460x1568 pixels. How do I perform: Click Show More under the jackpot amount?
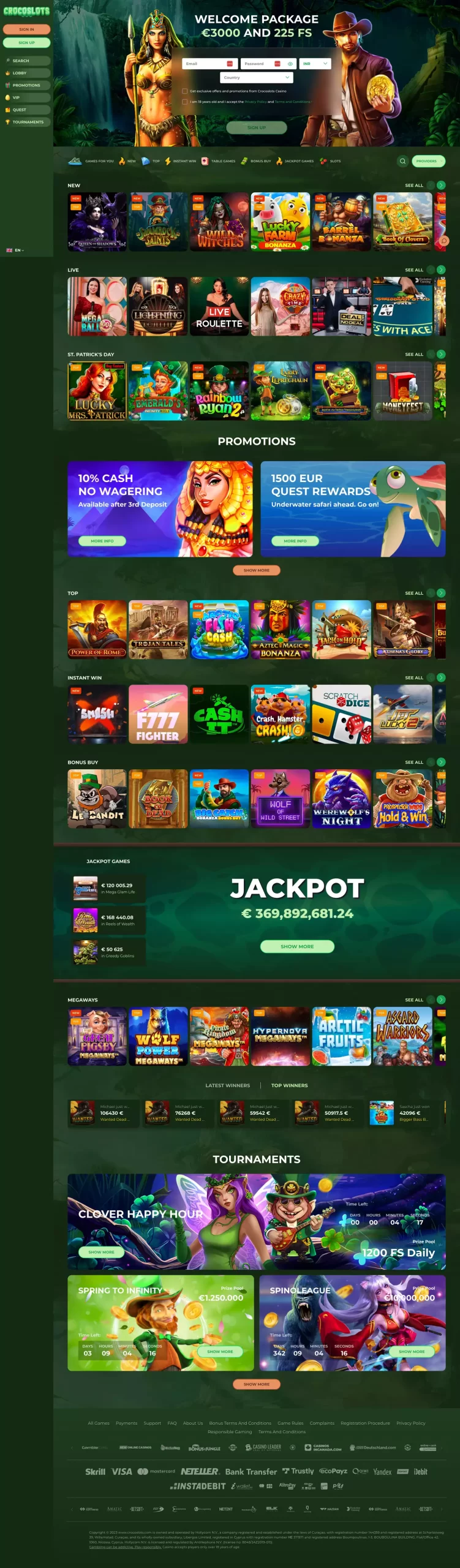pyautogui.click(x=297, y=946)
